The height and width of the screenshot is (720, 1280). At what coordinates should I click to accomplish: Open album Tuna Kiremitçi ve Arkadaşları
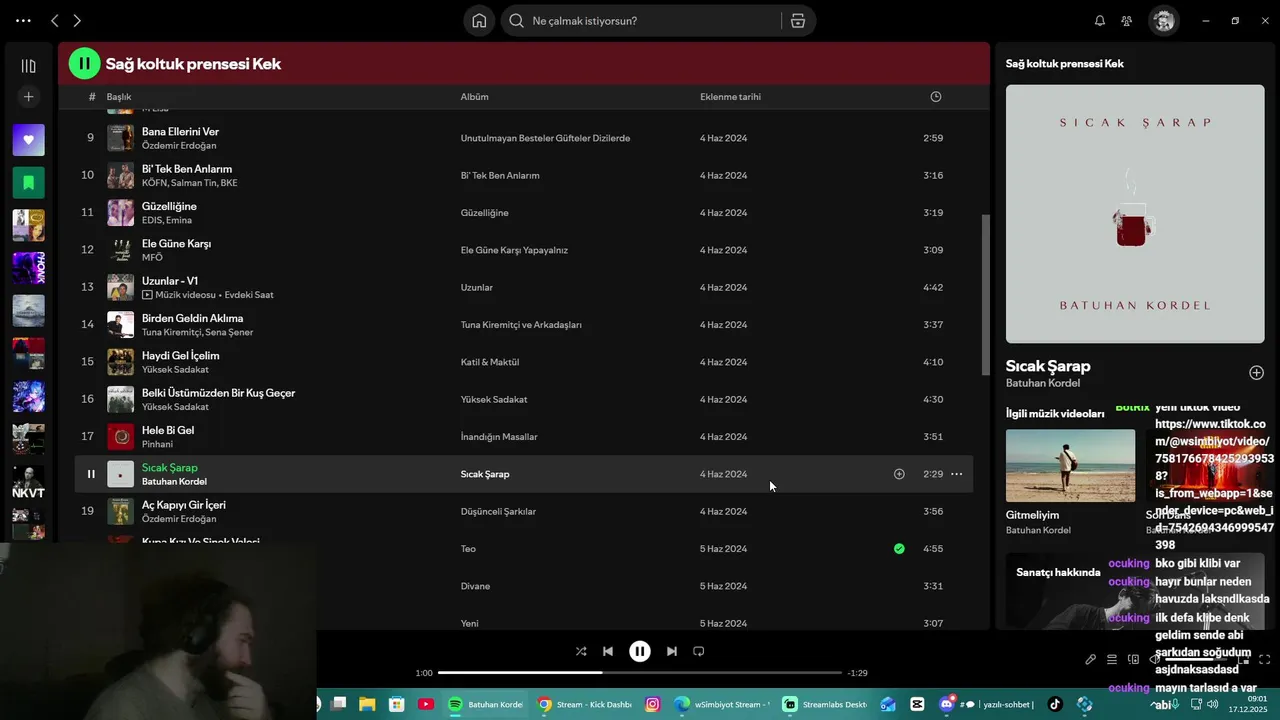(x=521, y=325)
